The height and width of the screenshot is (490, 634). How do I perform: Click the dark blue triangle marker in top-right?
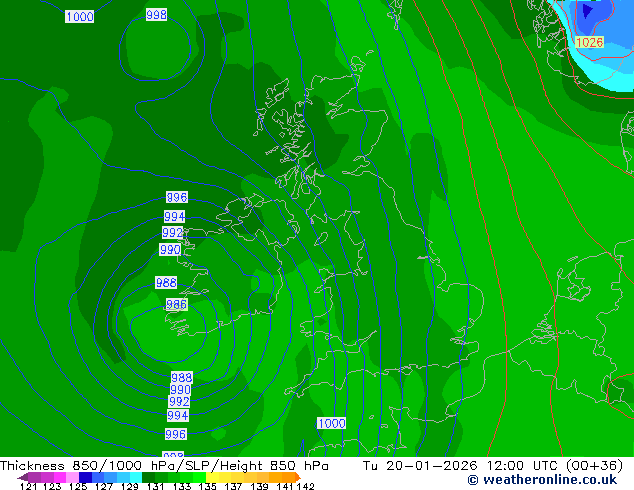[x=587, y=11]
